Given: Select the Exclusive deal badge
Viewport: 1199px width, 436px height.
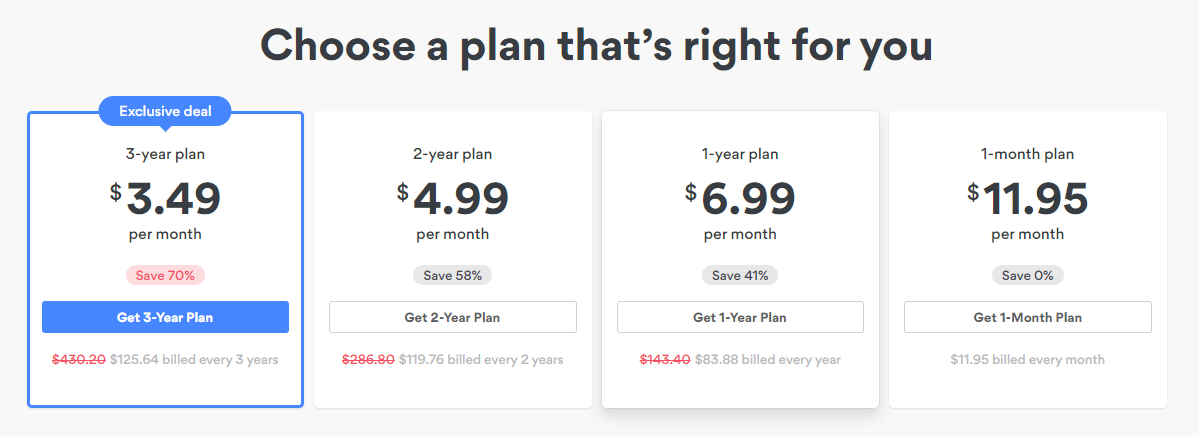Looking at the screenshot, I should click(165, 112).
